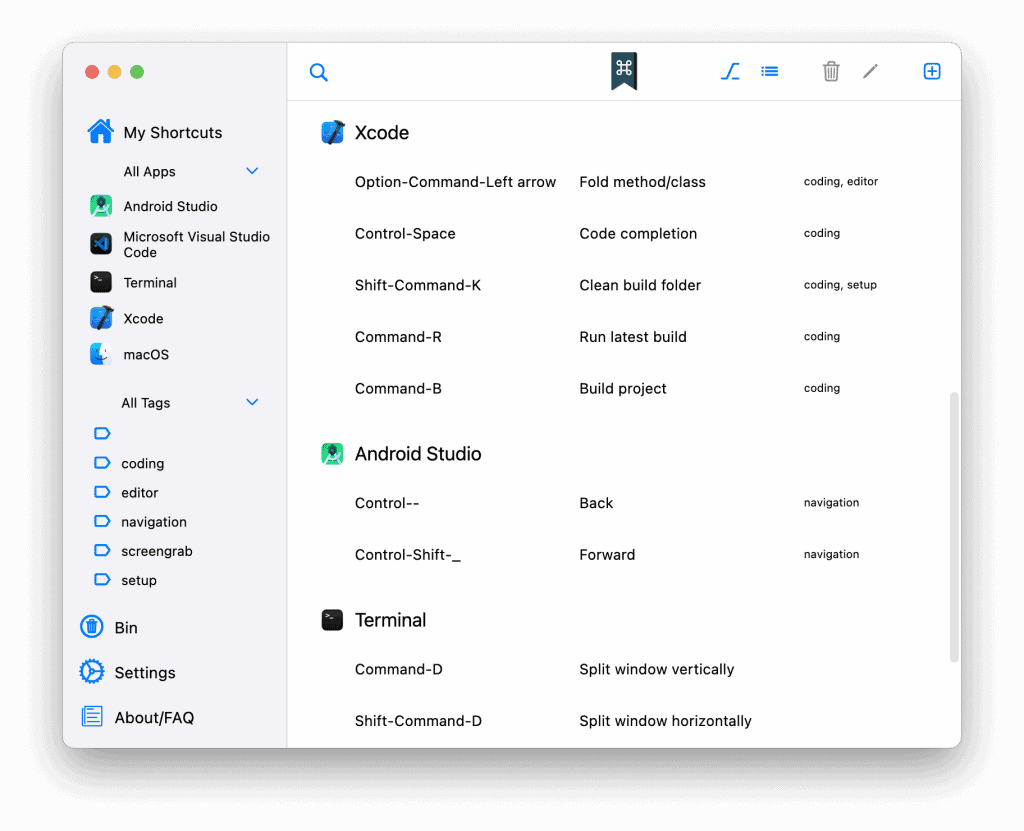Click the Settings gear icon
The width and height of the screenshot is (1024, 831).
(x=91, y=672)
